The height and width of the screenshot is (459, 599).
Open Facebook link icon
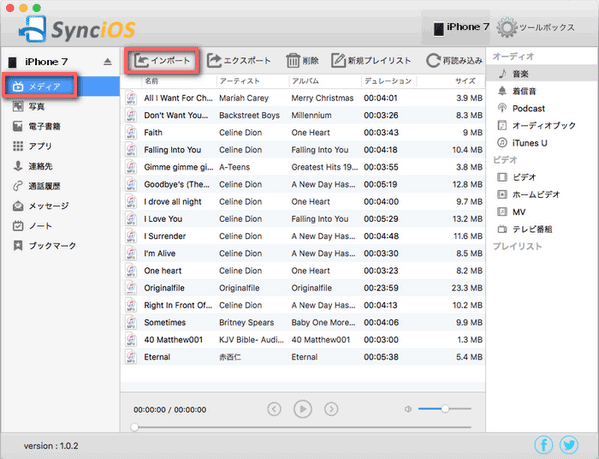pyautogui.click(x=544, y=445)
